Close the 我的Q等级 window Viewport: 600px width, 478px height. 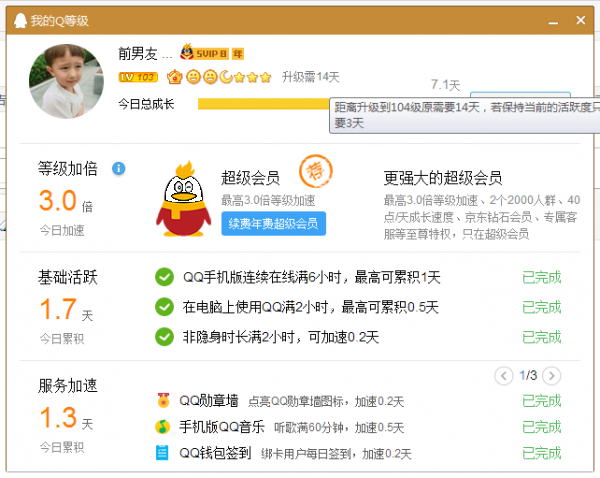tap(580, 20)
